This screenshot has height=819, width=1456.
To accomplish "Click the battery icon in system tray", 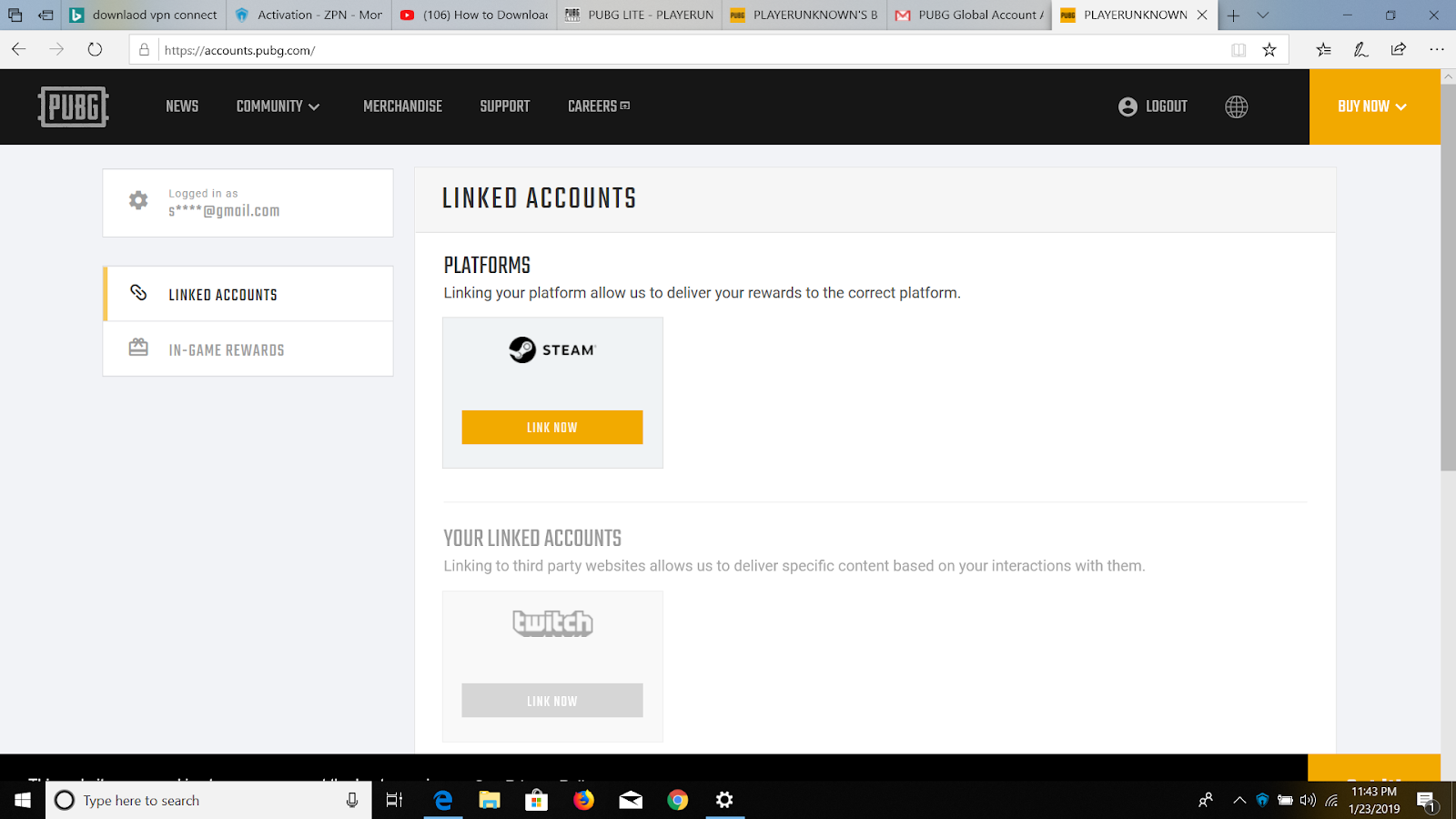I will pos(1285,801).
